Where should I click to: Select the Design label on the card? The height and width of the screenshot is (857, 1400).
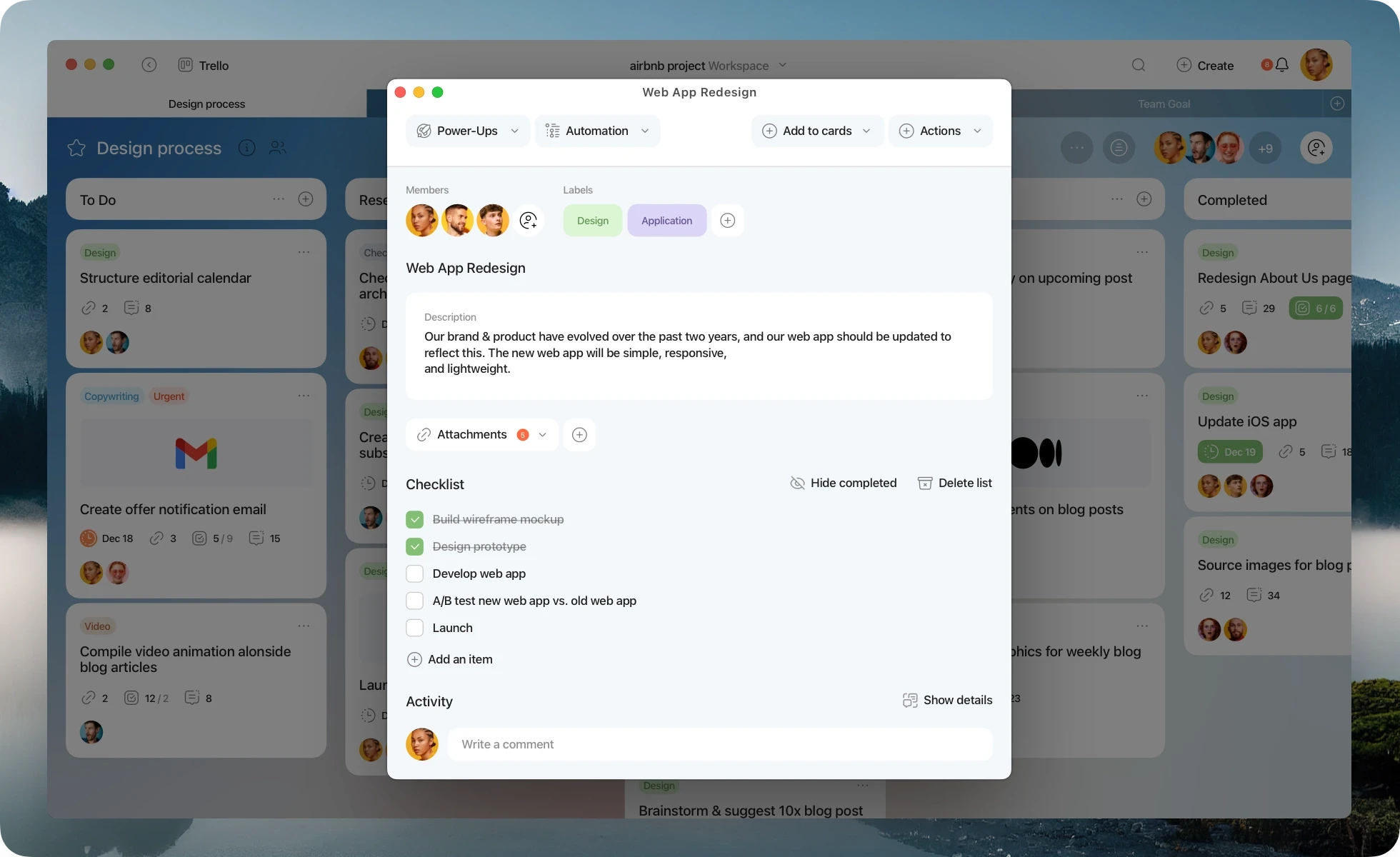coord(593,221)
